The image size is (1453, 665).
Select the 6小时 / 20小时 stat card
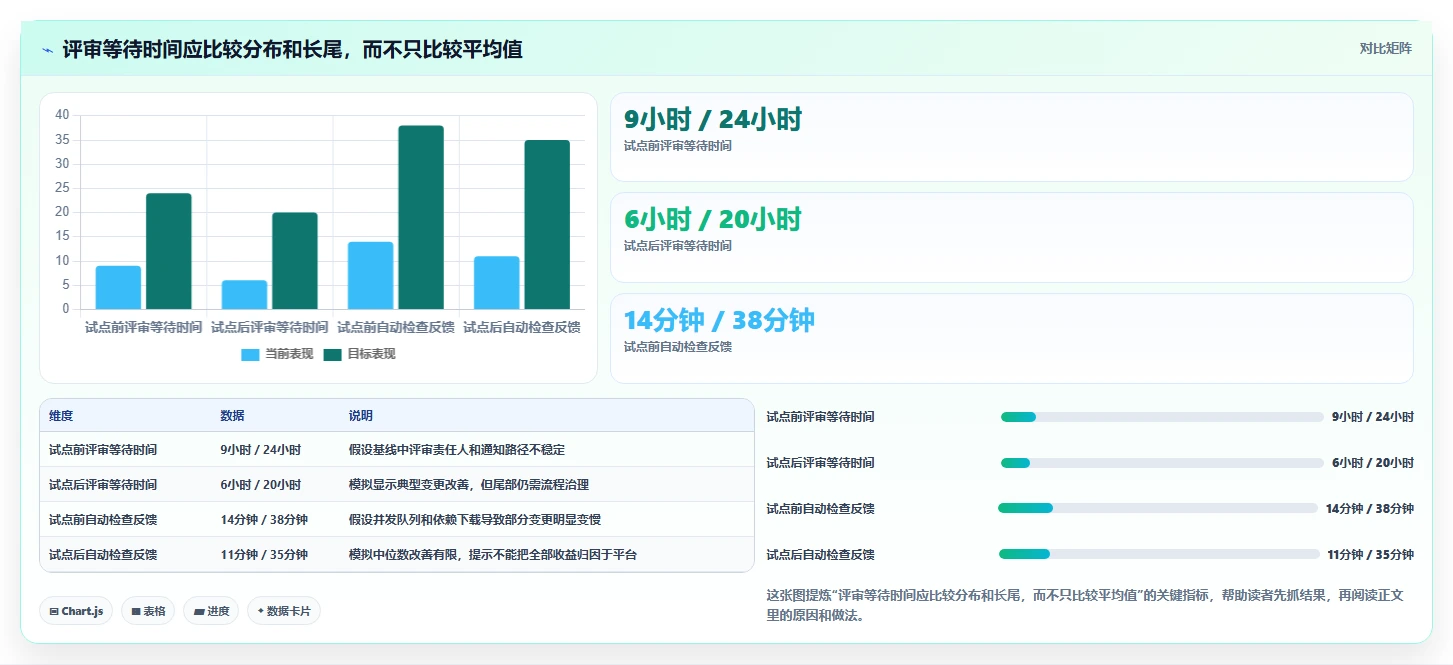[x=1012, y=237]
